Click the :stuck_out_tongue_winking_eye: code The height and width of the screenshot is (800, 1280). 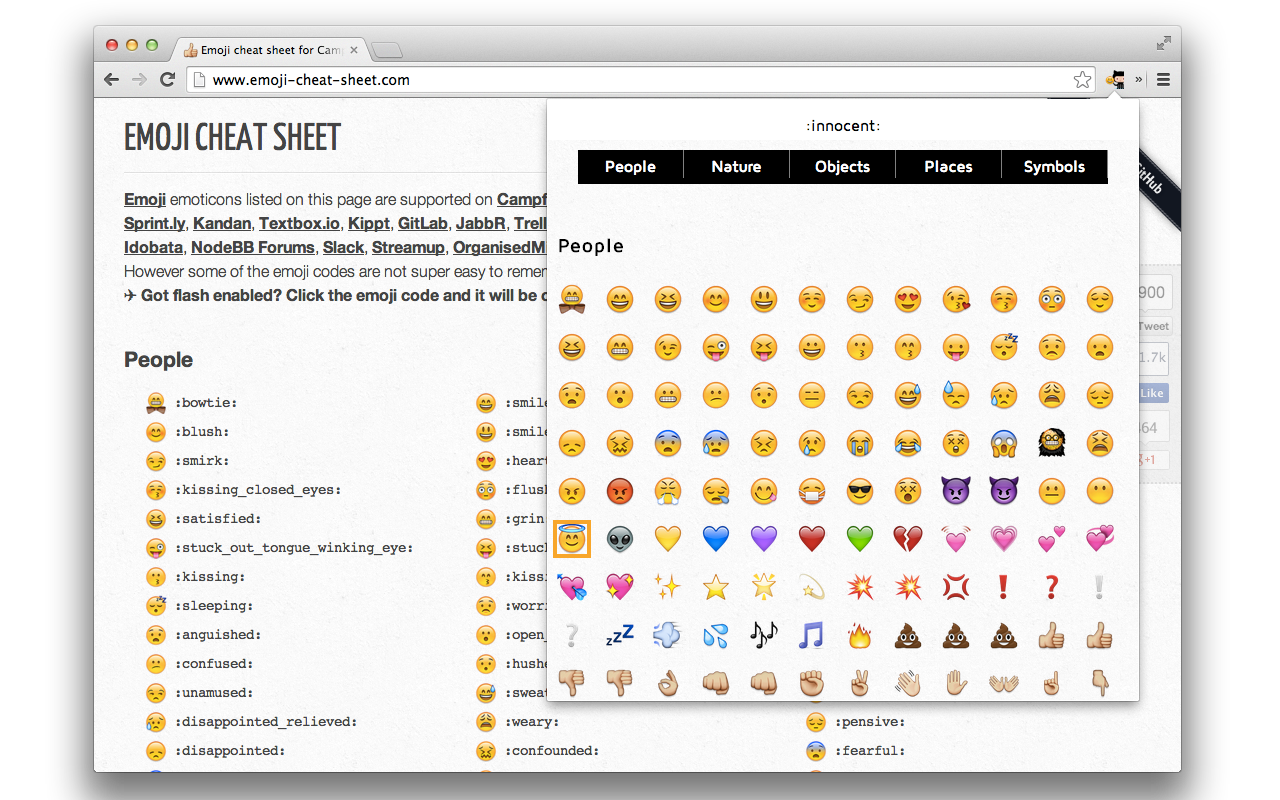[x=294, y=548]
